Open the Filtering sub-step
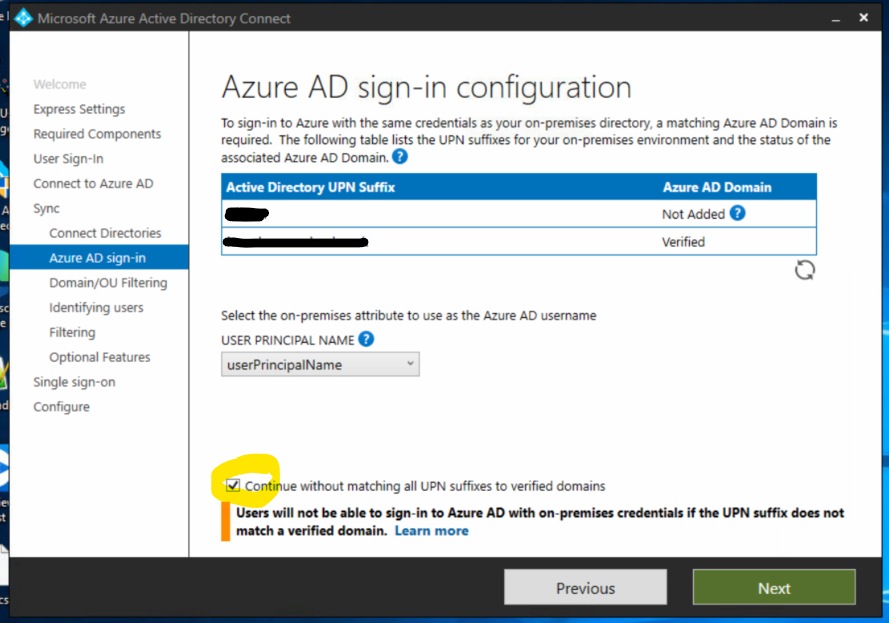The width and height of the screenshot is (889, 623). [72, 332]
